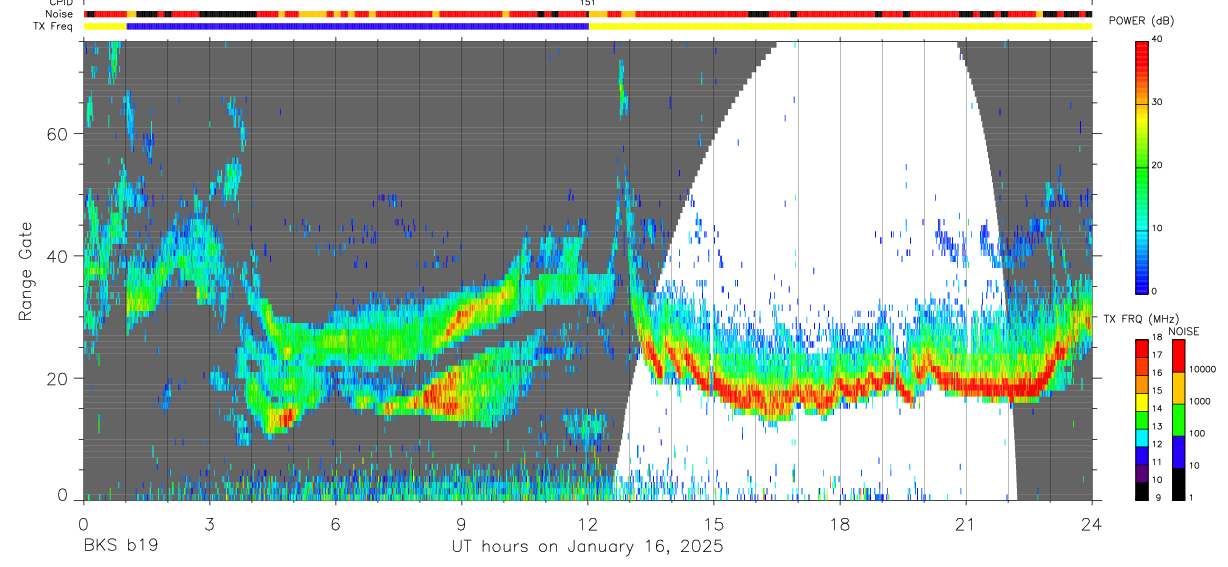Viewport: 1228px width, 567px height.
Task: Click the '16' label on TX FRQ scale
Action: (1156, 372)
